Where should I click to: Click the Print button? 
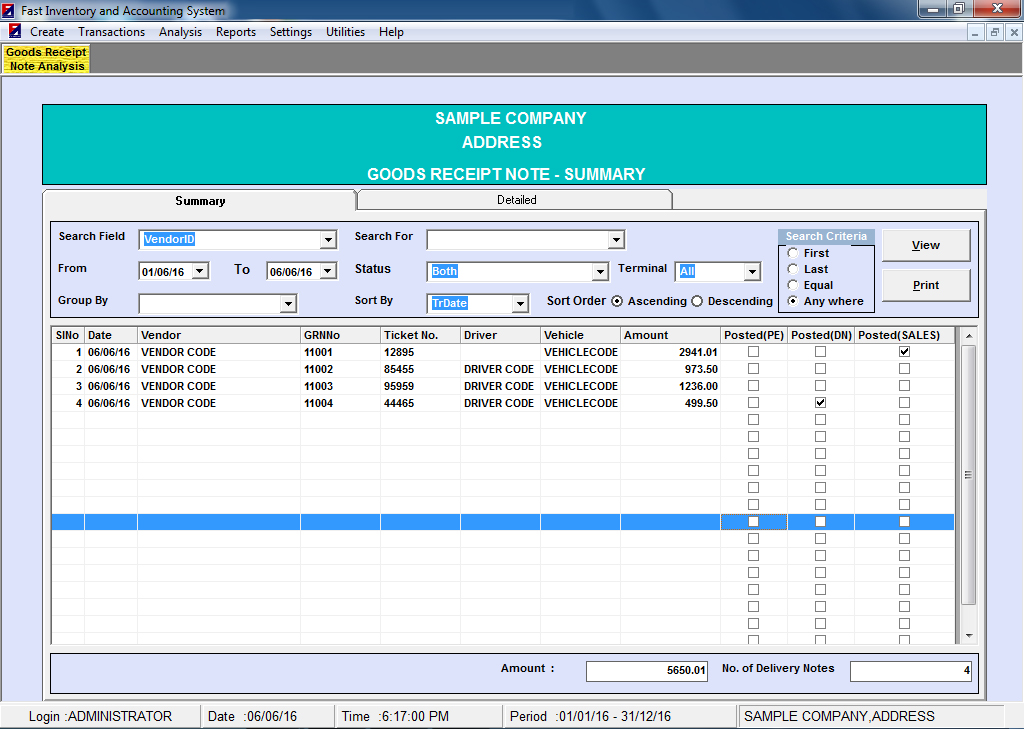tap(925, 285)
